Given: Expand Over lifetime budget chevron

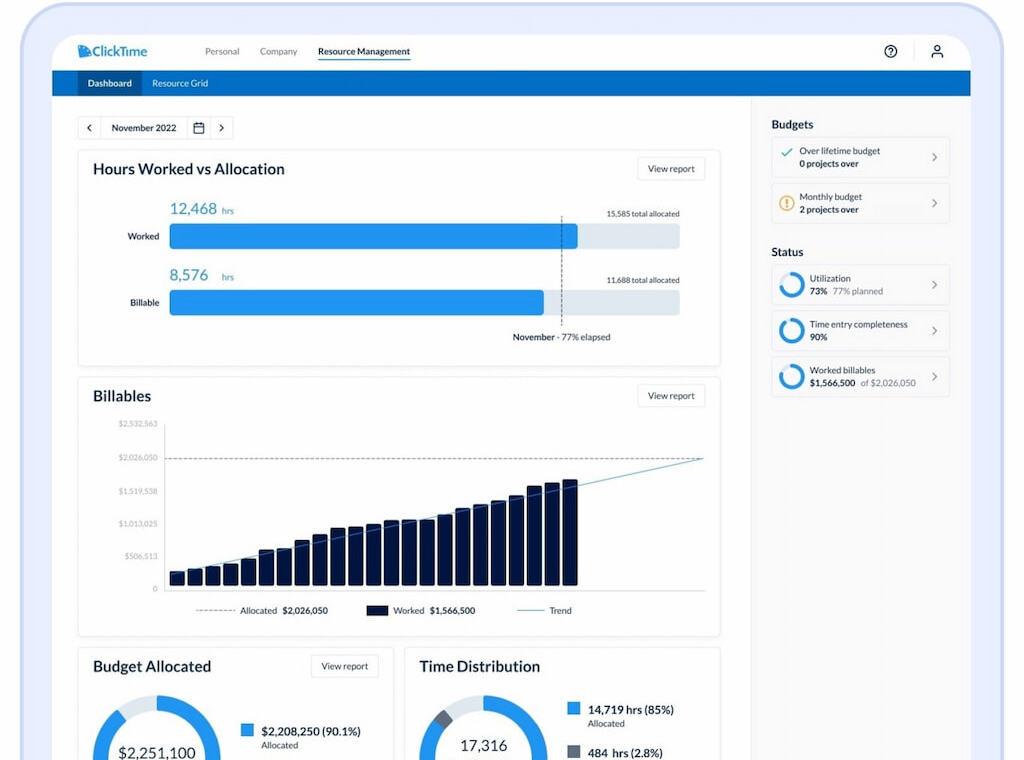Looking at the screenshot, I should click(935, 157).
